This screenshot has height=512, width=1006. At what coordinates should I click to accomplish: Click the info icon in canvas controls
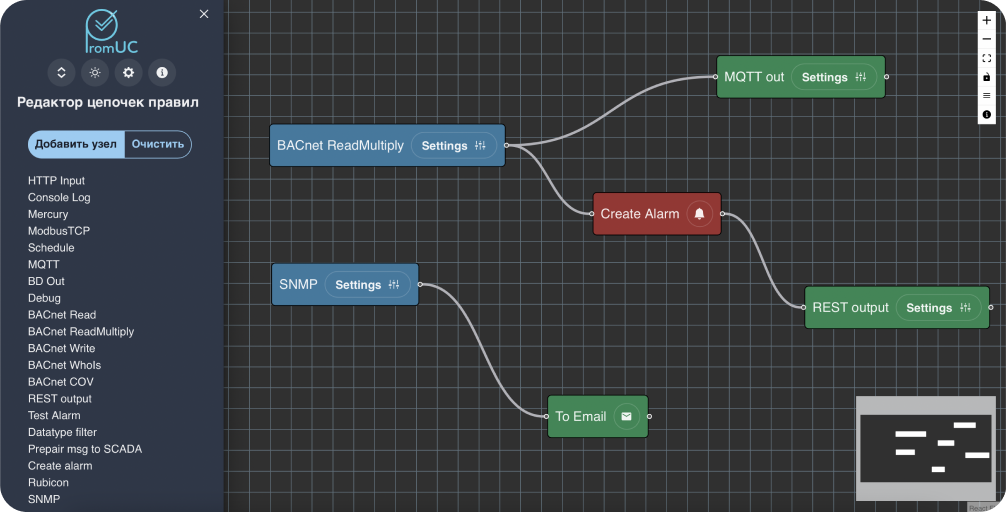(x=987, y=115)
